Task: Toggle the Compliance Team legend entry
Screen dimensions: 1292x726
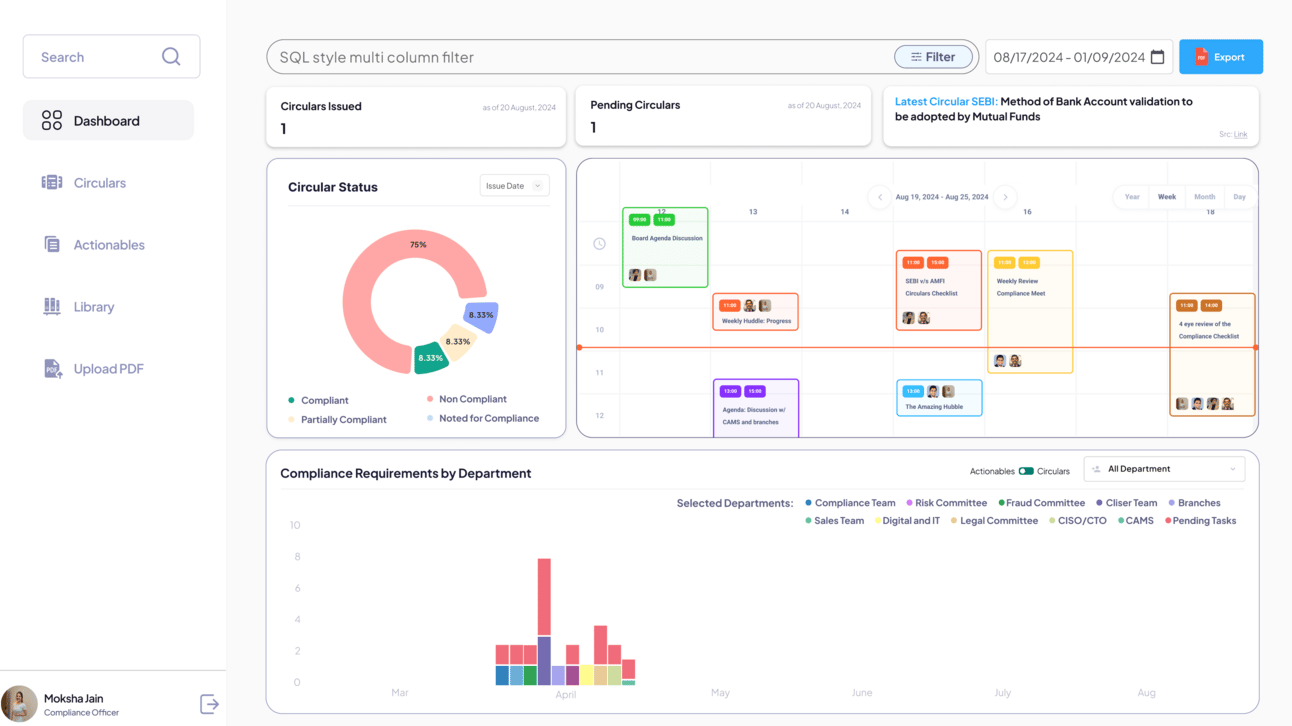Action: click(x=851, y=503)
